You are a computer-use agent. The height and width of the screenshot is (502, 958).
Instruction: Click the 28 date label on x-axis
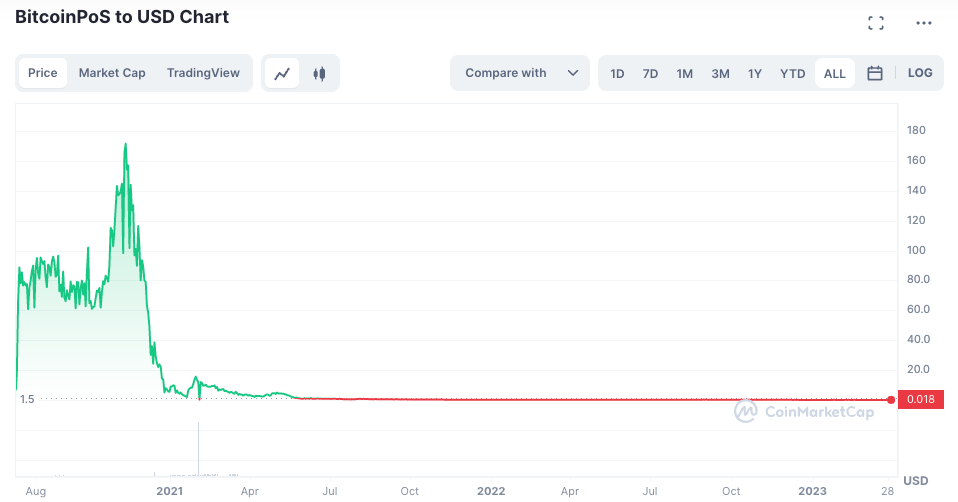pos(887,491)
